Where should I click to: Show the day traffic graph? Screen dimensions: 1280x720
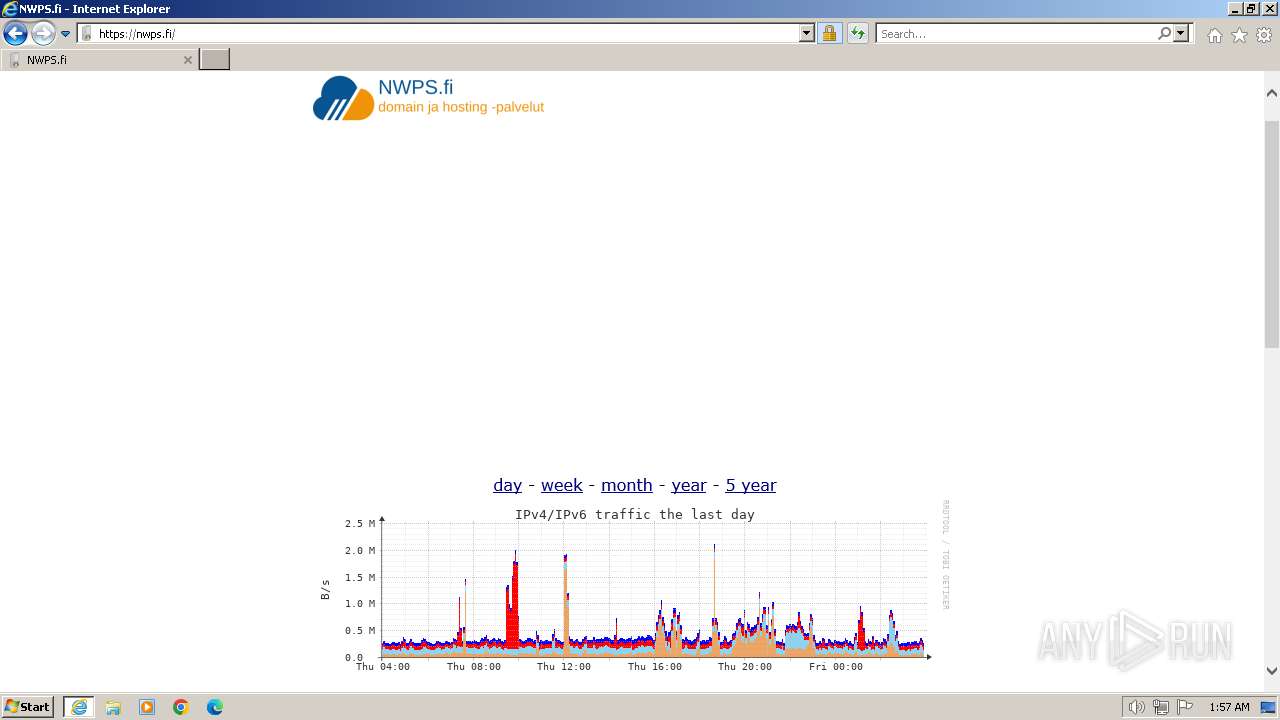(x=507, y=485)
